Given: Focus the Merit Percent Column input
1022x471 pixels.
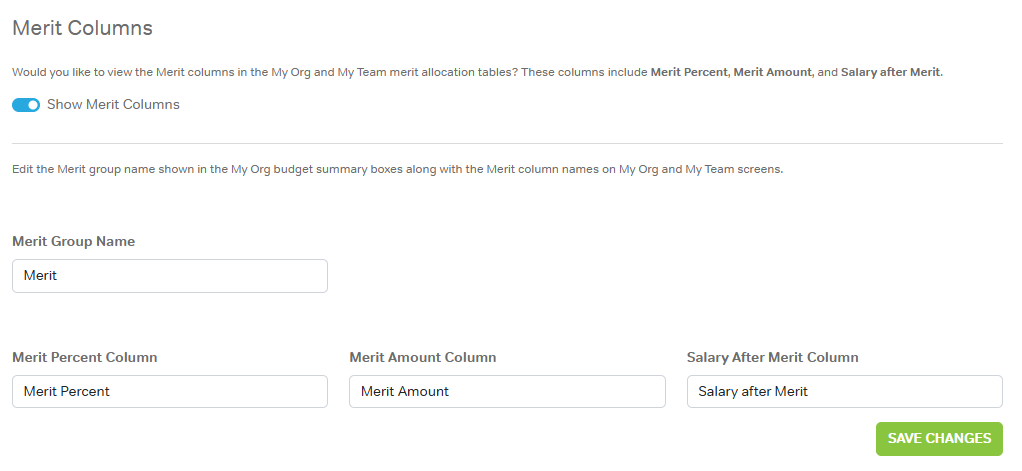Looking at the screenshot, I should tap(170, 392).
